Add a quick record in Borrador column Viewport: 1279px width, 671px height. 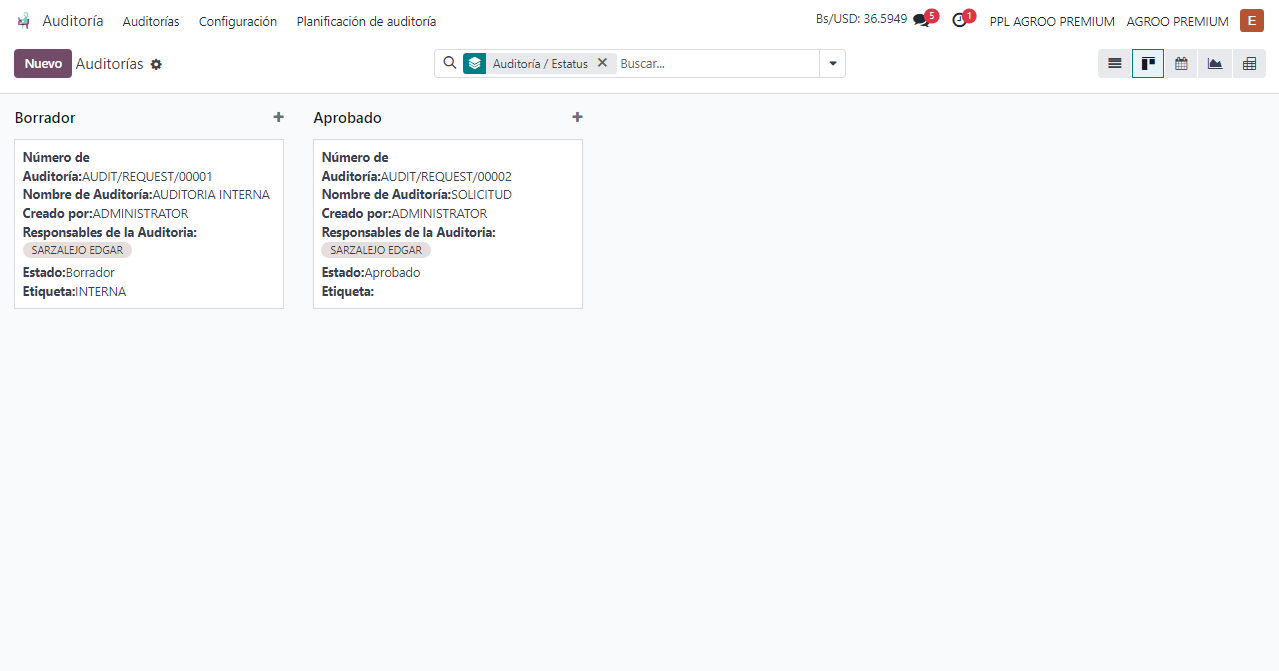[278, 117]
